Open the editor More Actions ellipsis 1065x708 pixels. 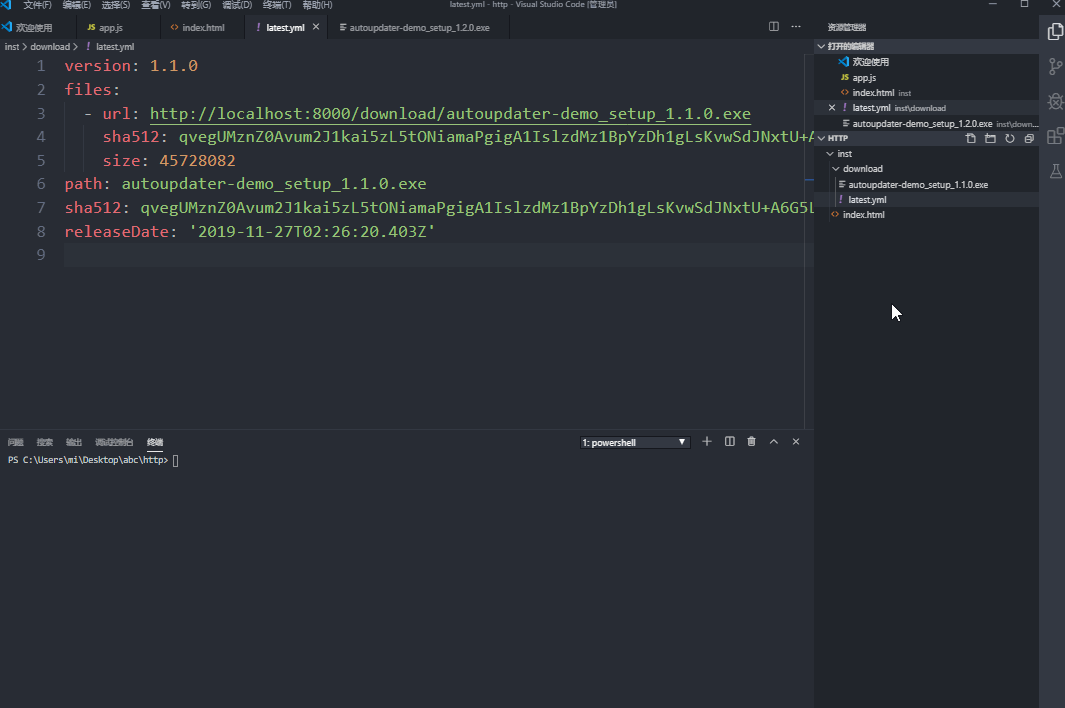click(796, 26)
